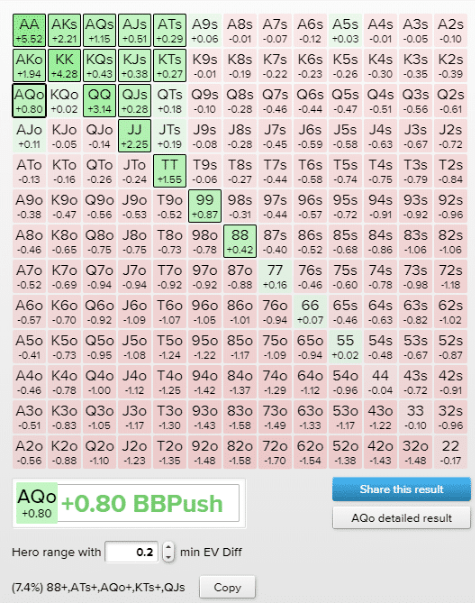Open AQo detailed result
Screen dimensions: 475x603
point(401,518)
